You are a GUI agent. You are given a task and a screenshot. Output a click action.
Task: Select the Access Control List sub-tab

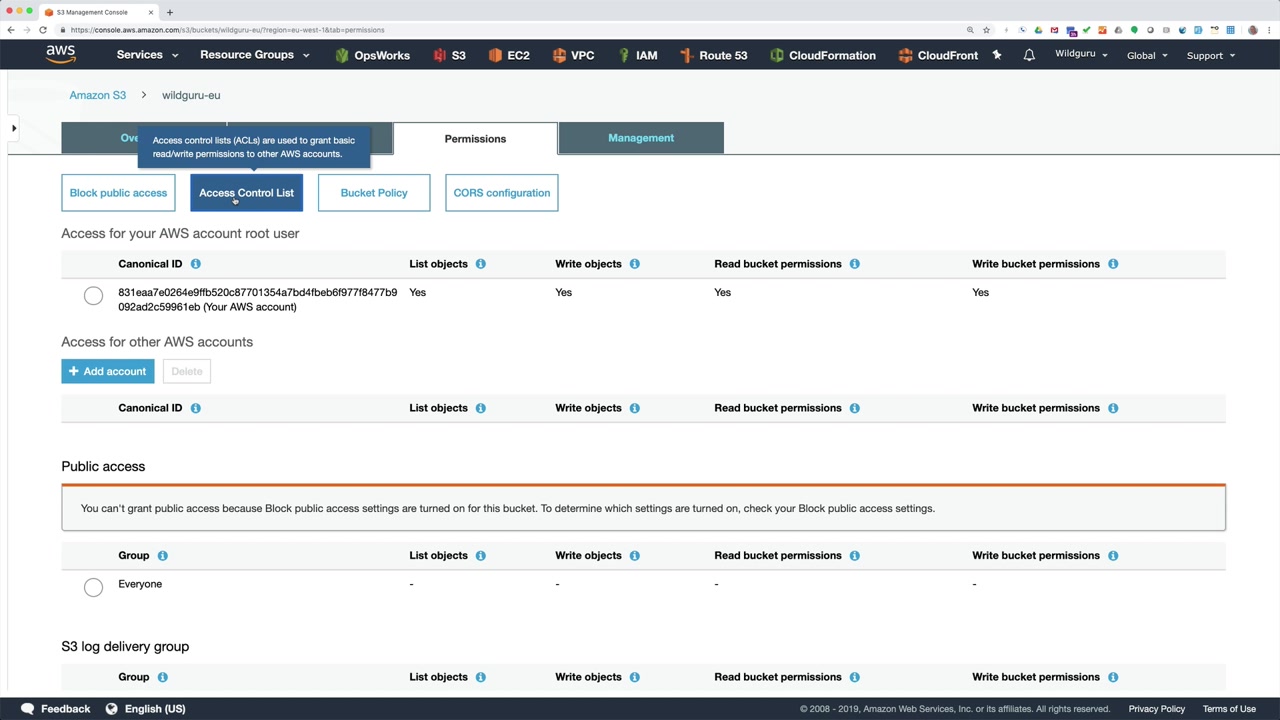(246, 193)
